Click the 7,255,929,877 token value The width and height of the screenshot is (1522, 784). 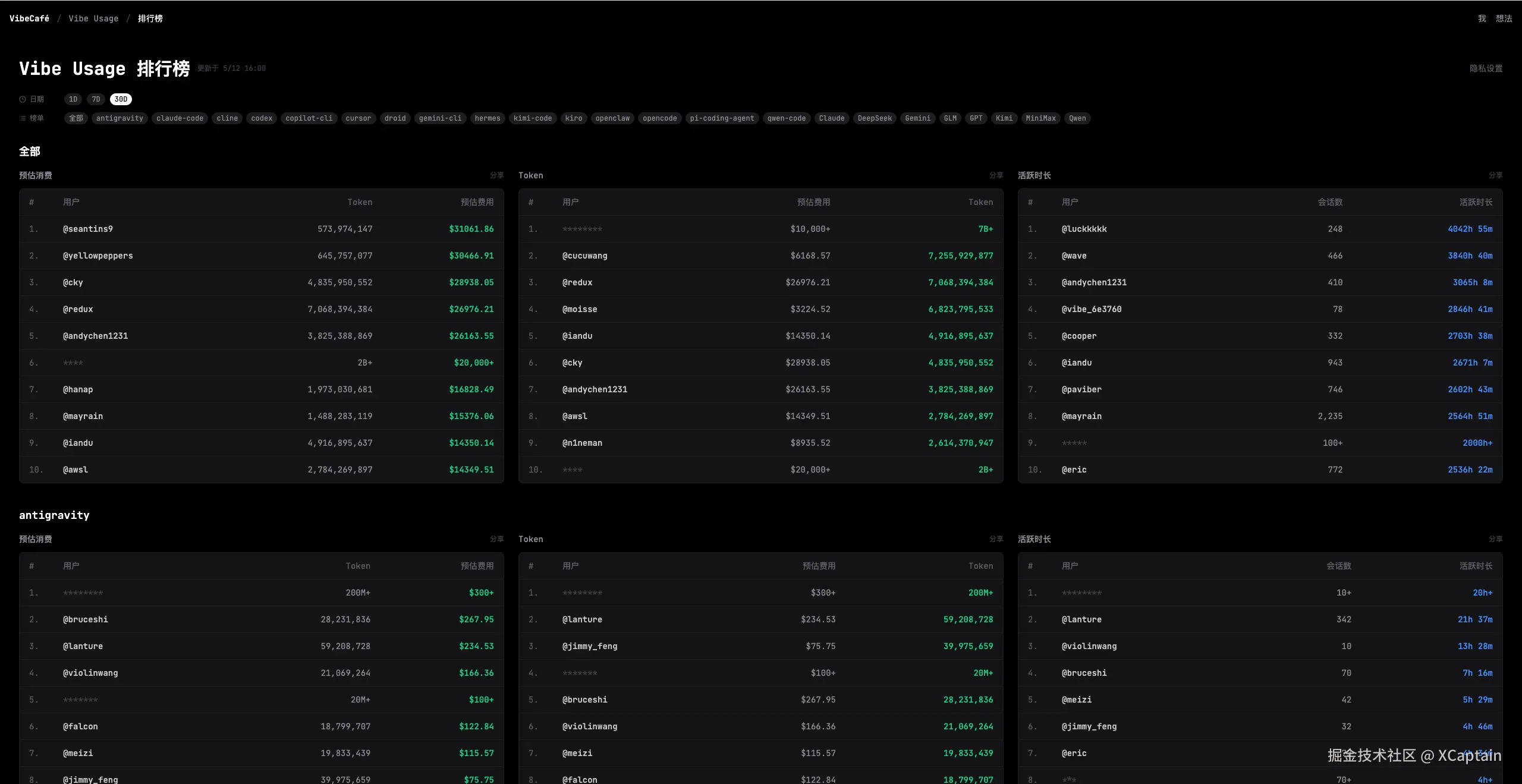coord(961,256)
